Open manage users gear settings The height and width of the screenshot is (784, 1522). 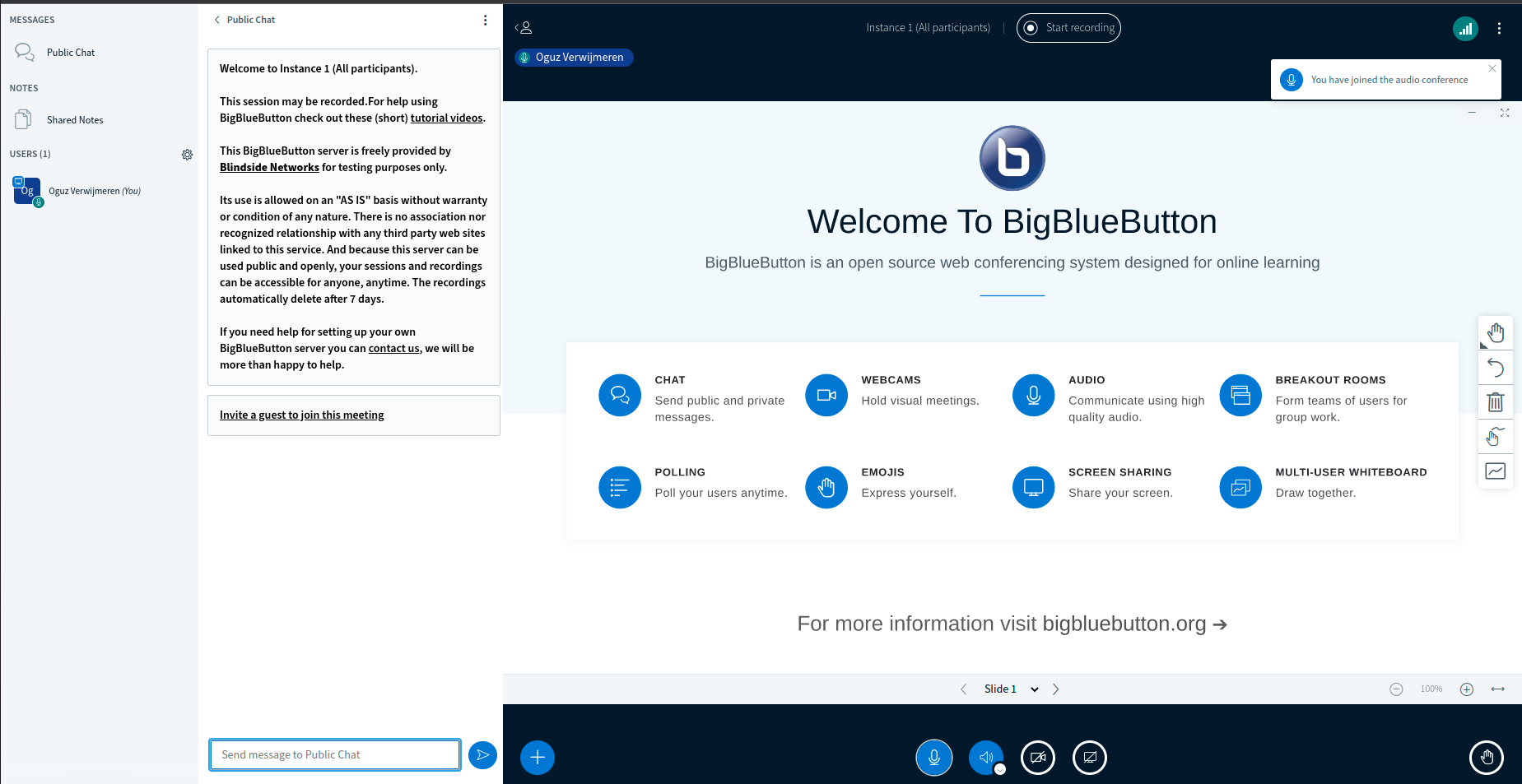(x=187, y=155)
